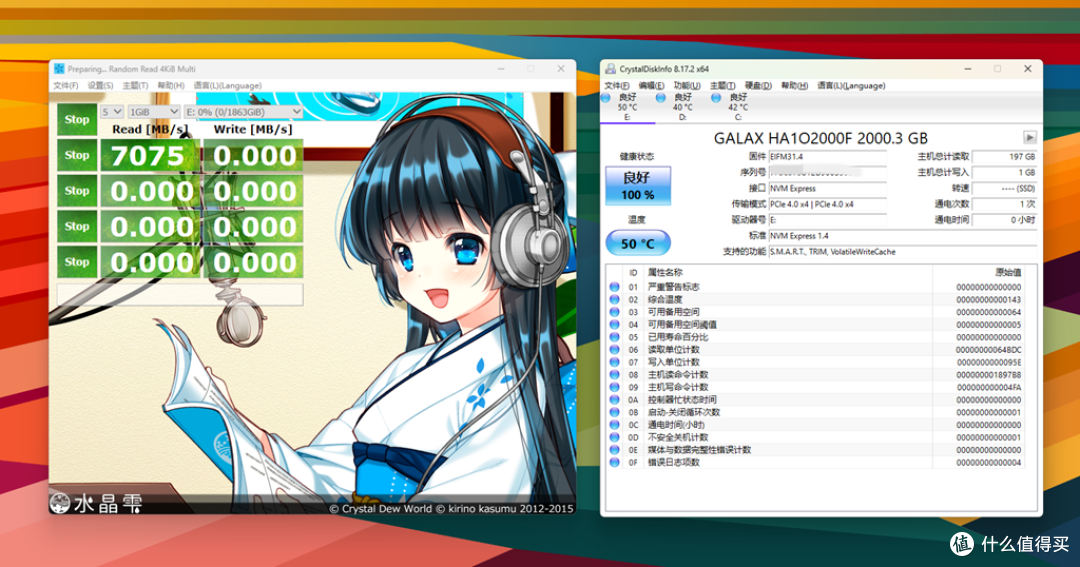The height and width of the screenshot is (567, 1080).
Task: Click the 50 °C temperature button
Action: (638, 243)
